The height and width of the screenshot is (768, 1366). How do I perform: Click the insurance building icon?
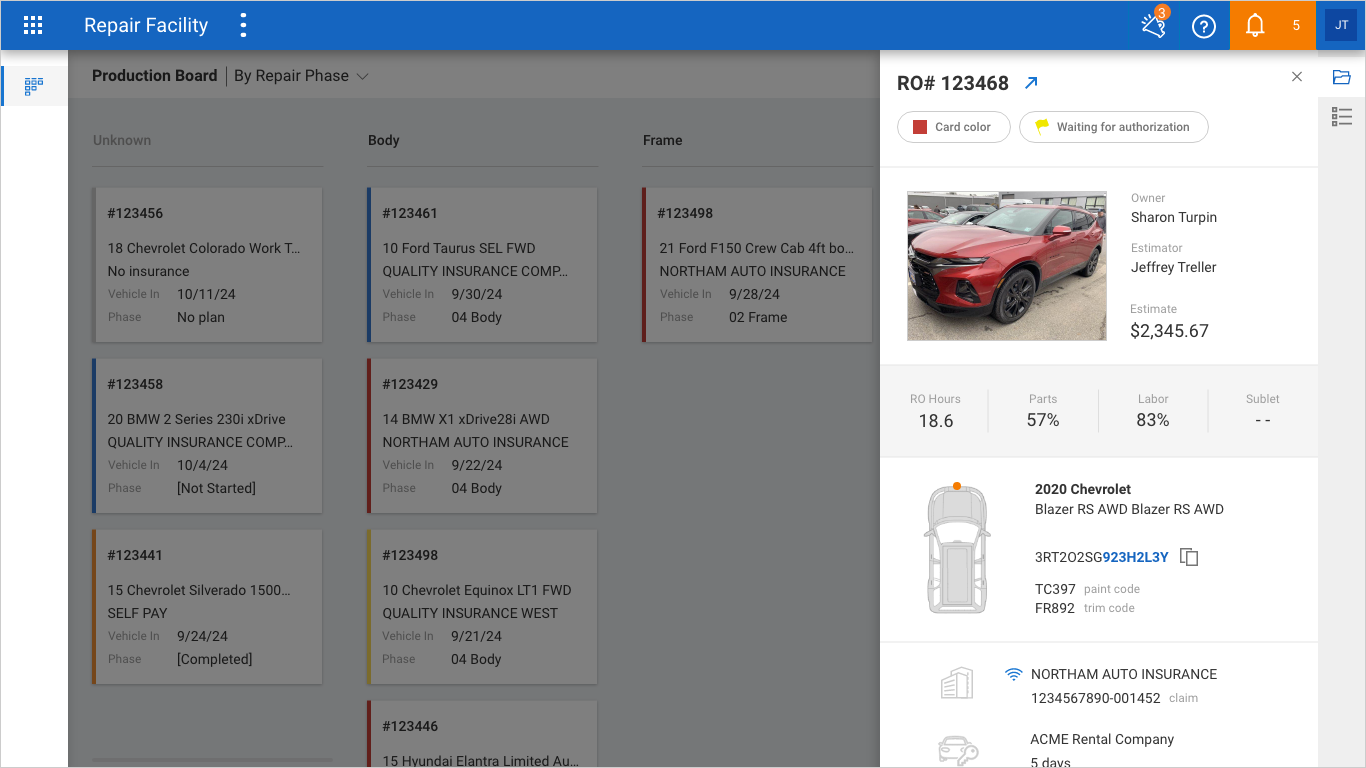pyautogui.click(x=957, y=684)
